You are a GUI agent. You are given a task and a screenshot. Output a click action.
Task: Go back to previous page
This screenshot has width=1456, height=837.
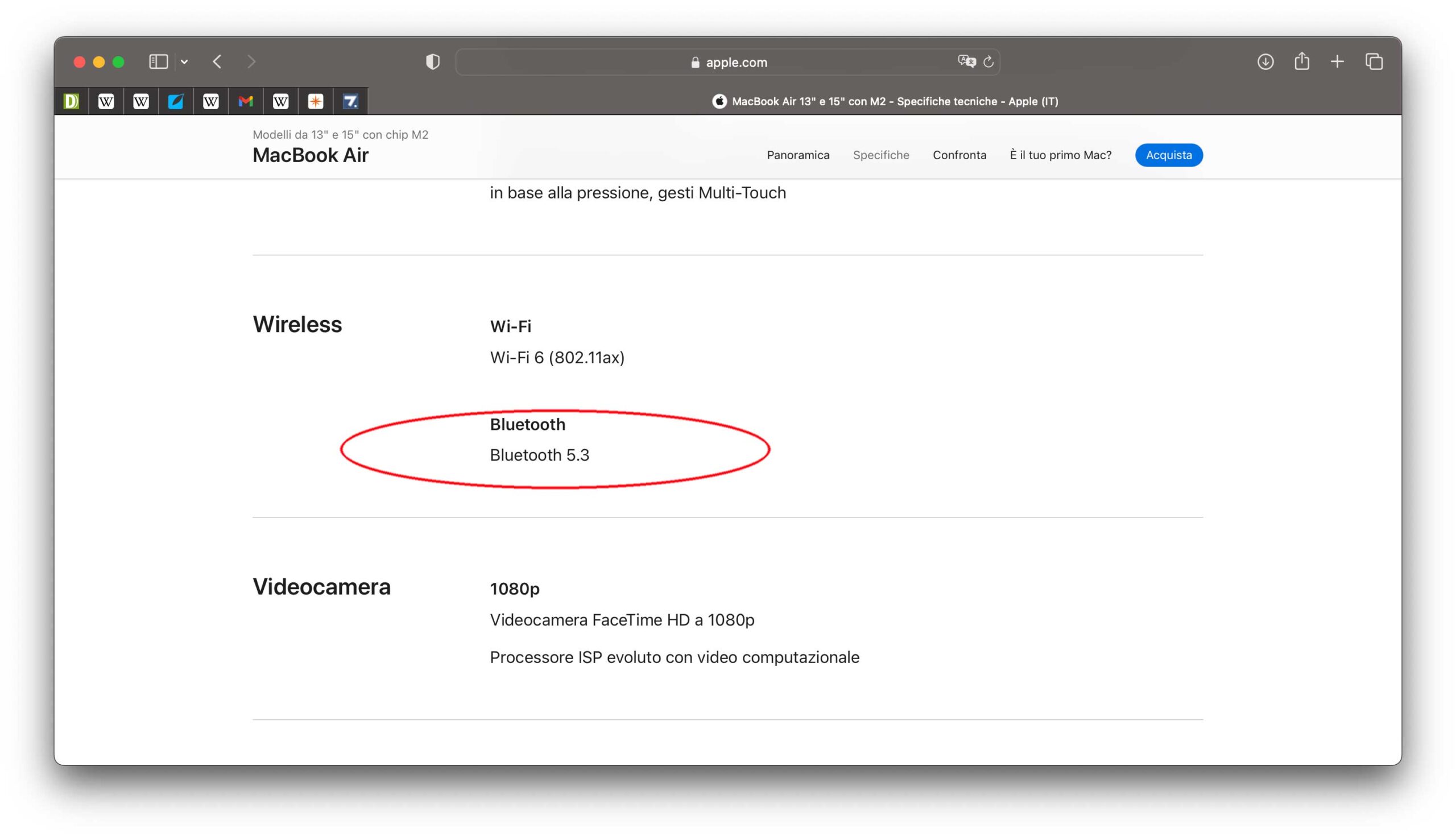click(217, 61)
